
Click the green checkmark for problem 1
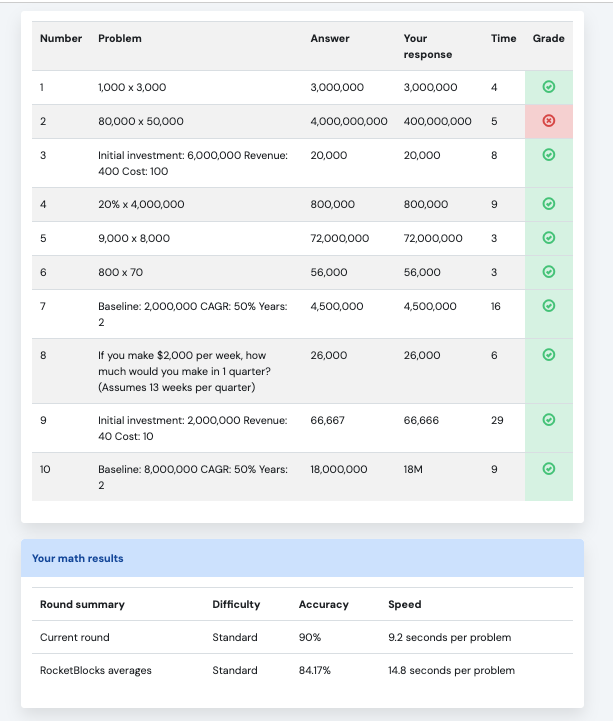(x=548, y=87)
